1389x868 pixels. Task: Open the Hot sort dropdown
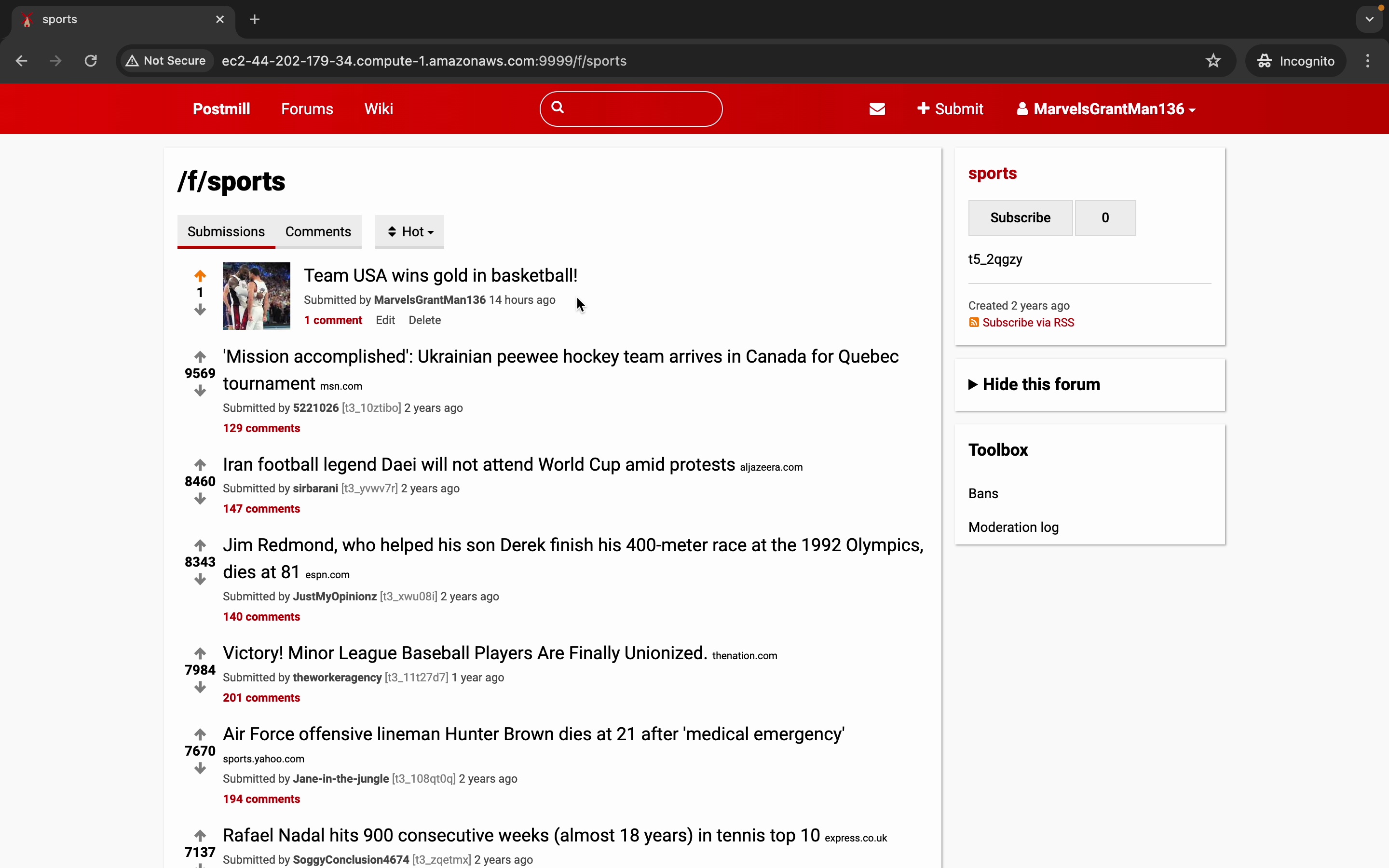point(410,232)
